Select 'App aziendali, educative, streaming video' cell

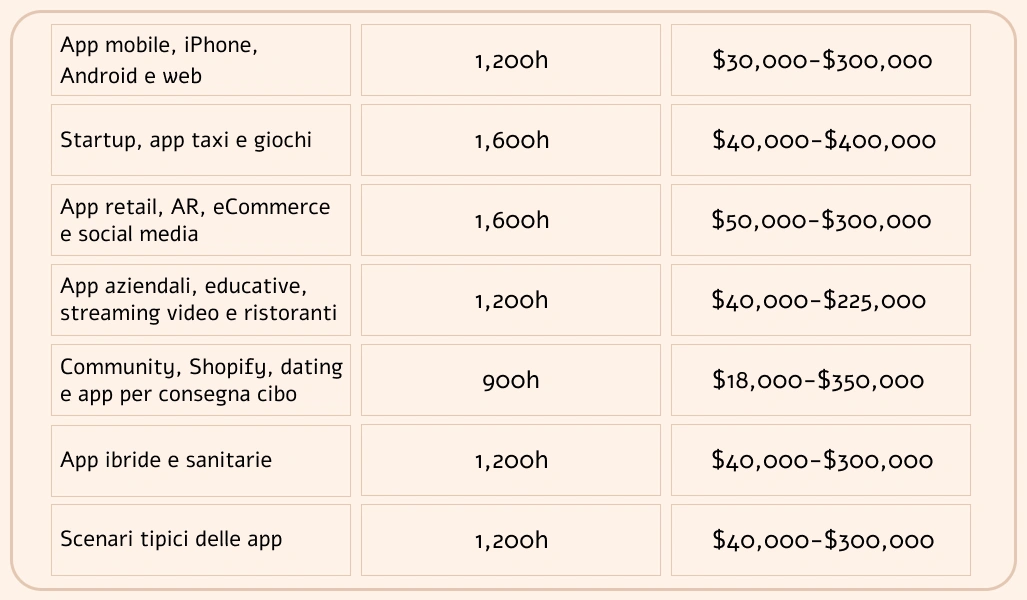click(201, 300)
